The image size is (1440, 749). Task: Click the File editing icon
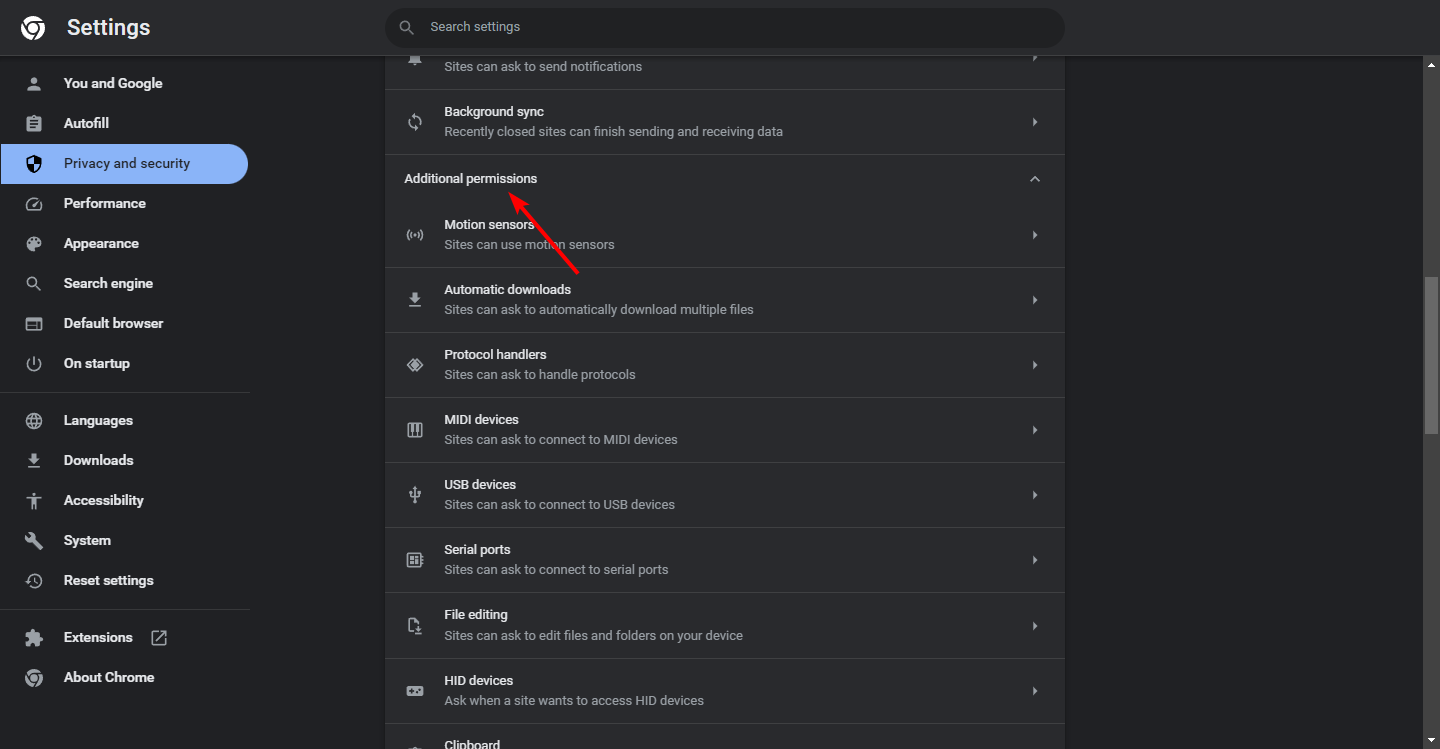(415, 626)
